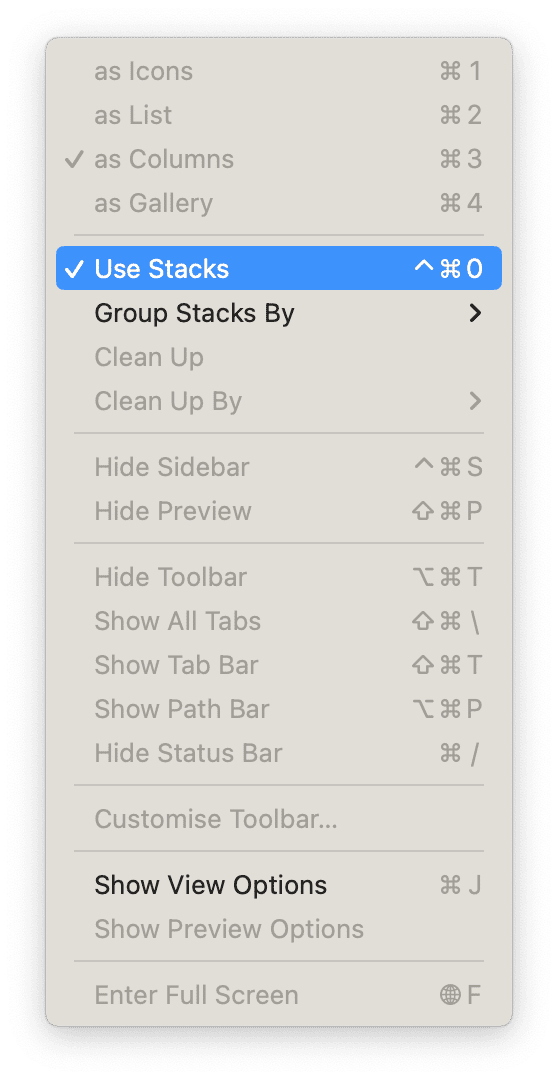This screenshot has width=558, height=1080.
Task: Select as List menu item
Action: [x=278, y=115]
